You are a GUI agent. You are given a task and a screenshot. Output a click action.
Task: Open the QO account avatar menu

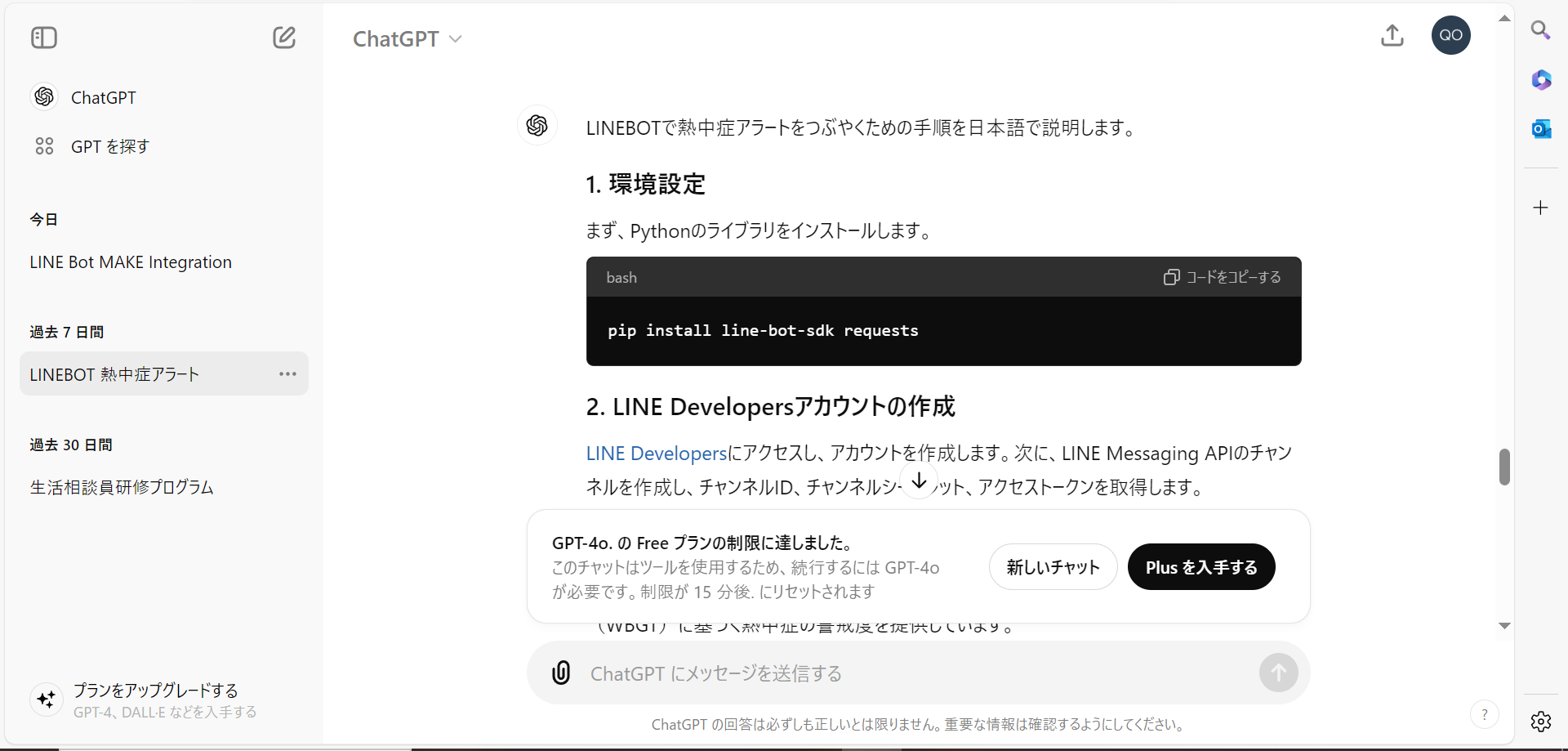click(1451, 35)
